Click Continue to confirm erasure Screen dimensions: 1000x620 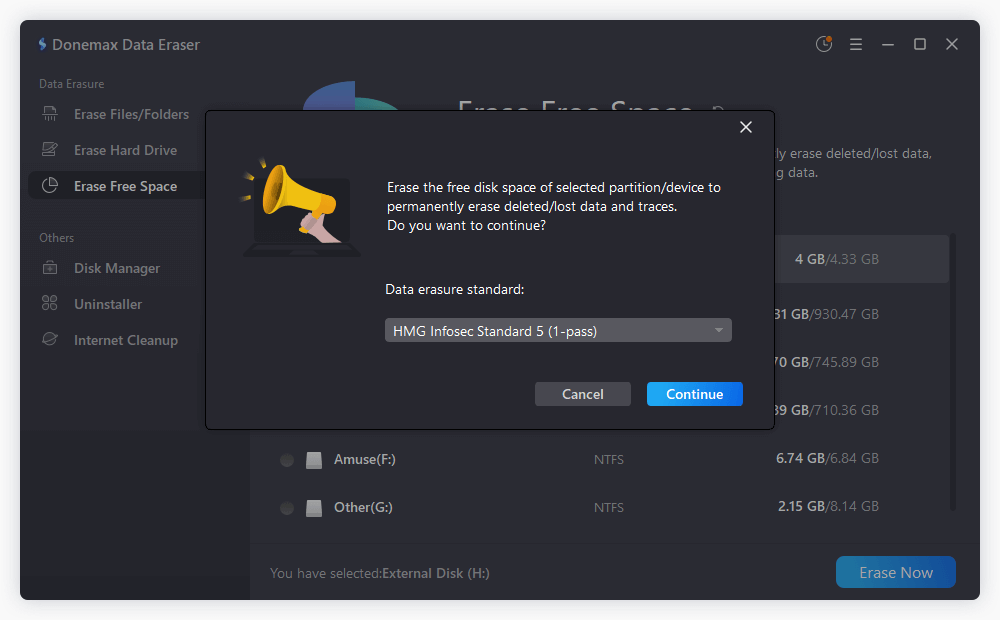[695, 394]
